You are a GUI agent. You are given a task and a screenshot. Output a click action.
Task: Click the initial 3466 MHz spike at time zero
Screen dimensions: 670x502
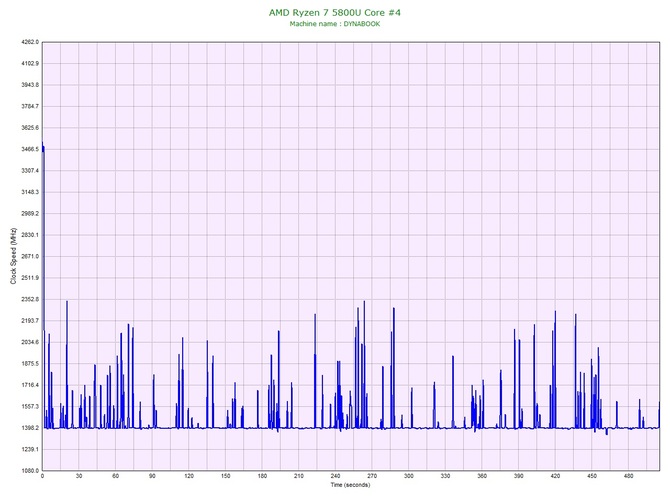[43, 147]
